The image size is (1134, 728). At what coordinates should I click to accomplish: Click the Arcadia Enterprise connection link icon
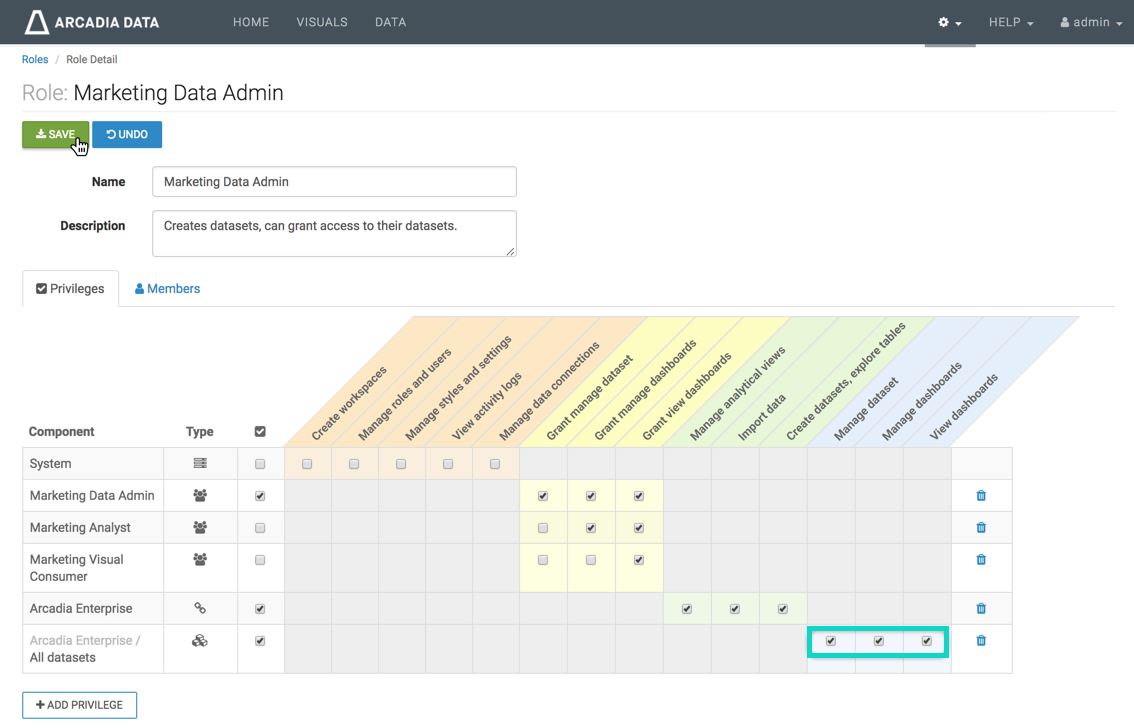(200, 609)
